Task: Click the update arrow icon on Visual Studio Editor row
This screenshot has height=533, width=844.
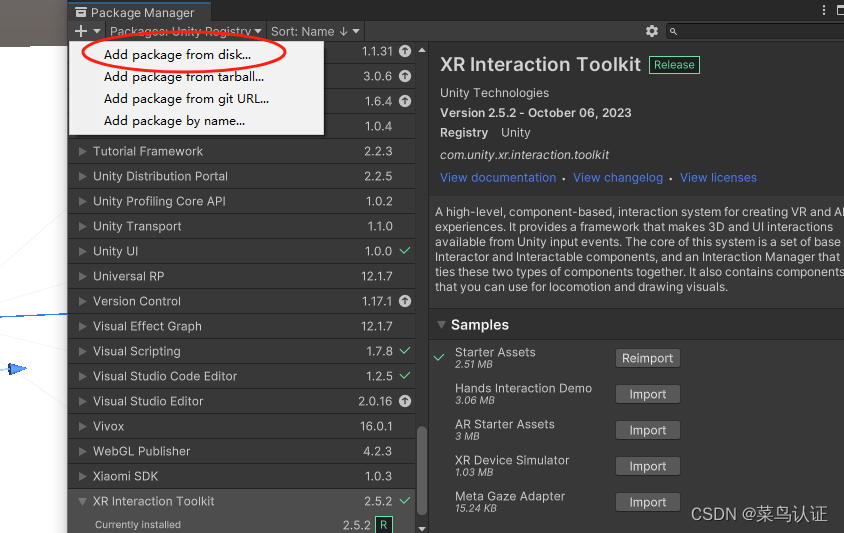Action: 405,401
